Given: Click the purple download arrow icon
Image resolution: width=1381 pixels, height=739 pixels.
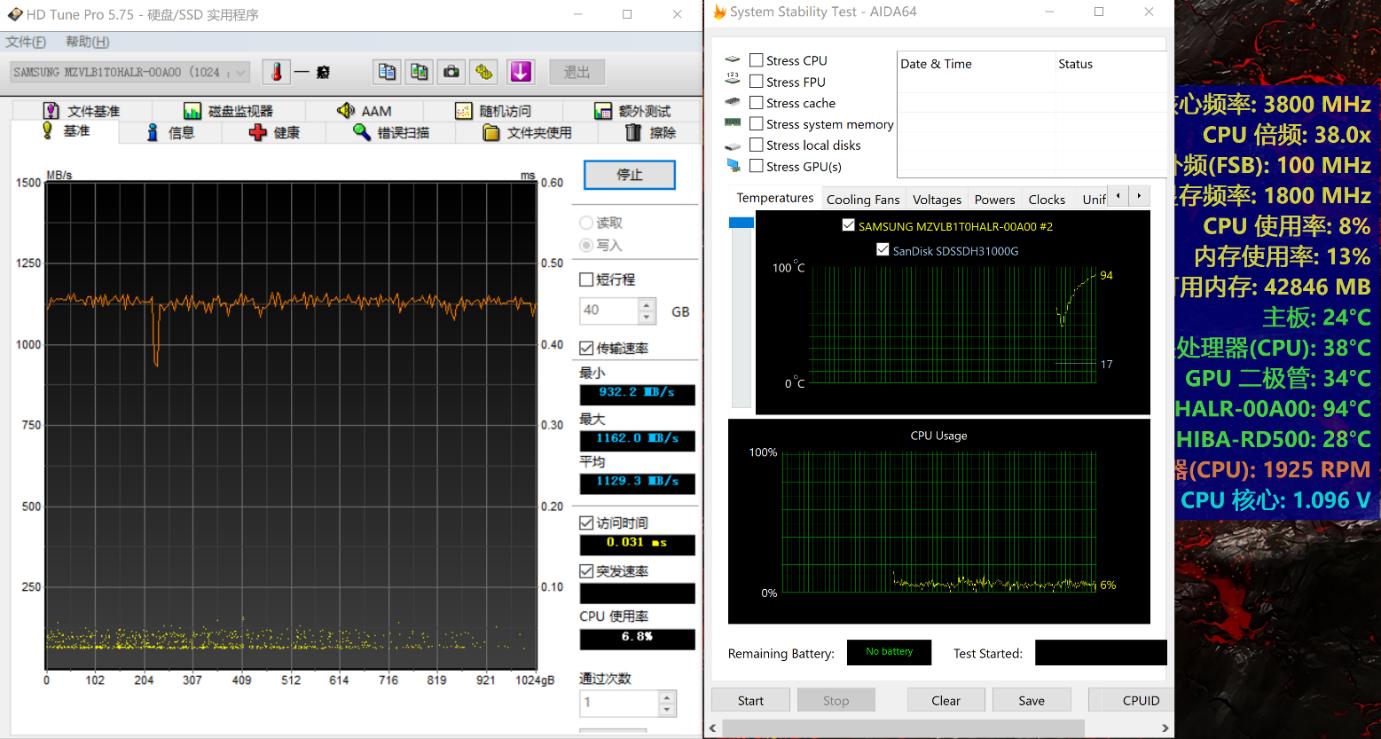Looking at the screenshot, I should pos(520,71).
